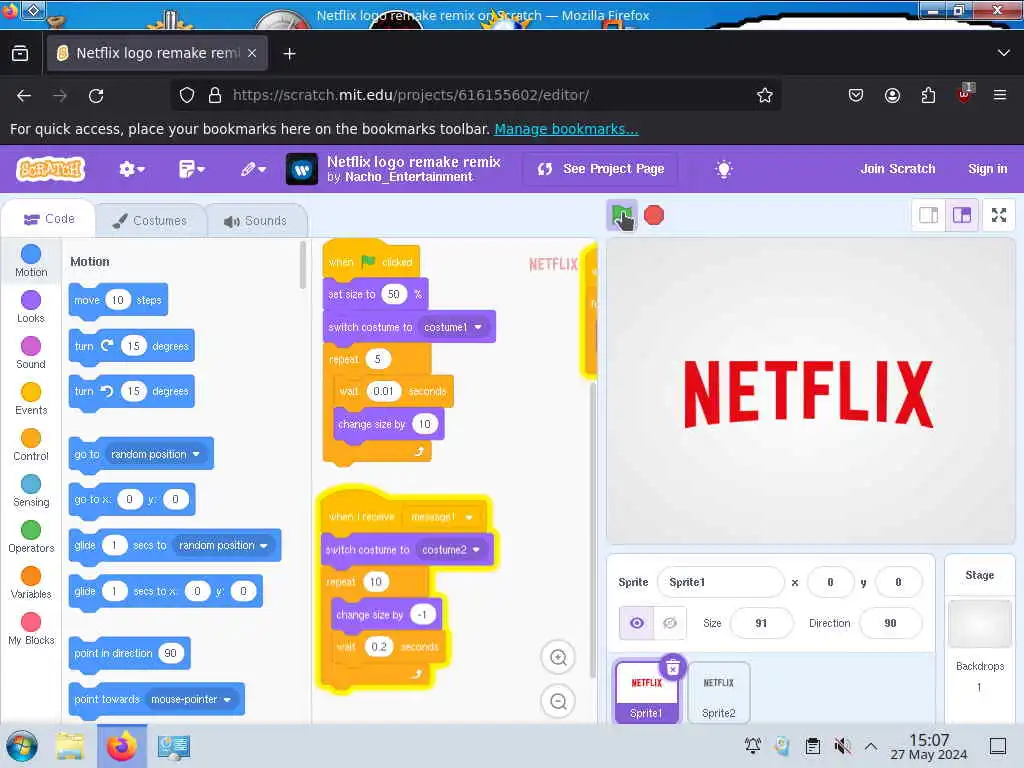Viewport: 1024px width, 768px height.
Task: Select the Control block category
Action: (31, 445)
